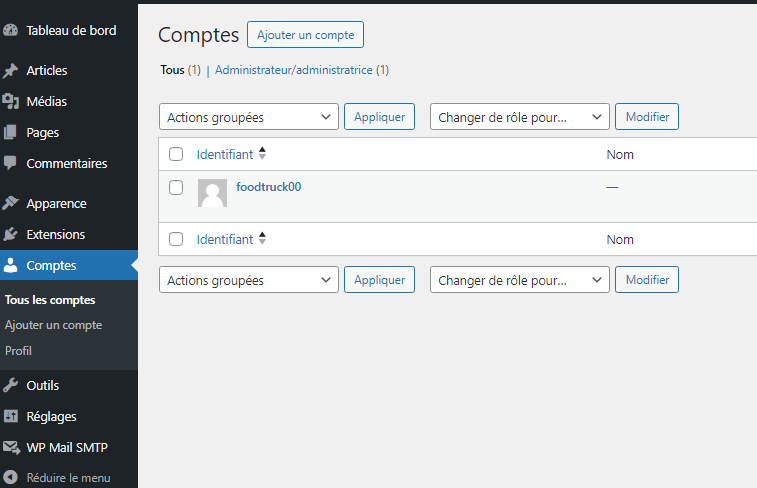Expand the top Changer de rôle pour dropdown
The width and height of the screenshot is (757, 488).
point(519,117)
